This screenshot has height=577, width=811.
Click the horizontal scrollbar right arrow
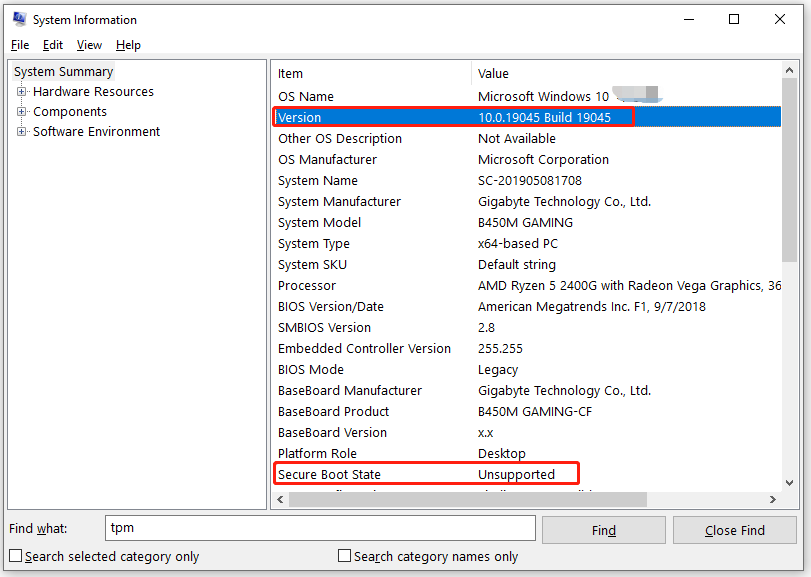[x=772, y=499]
